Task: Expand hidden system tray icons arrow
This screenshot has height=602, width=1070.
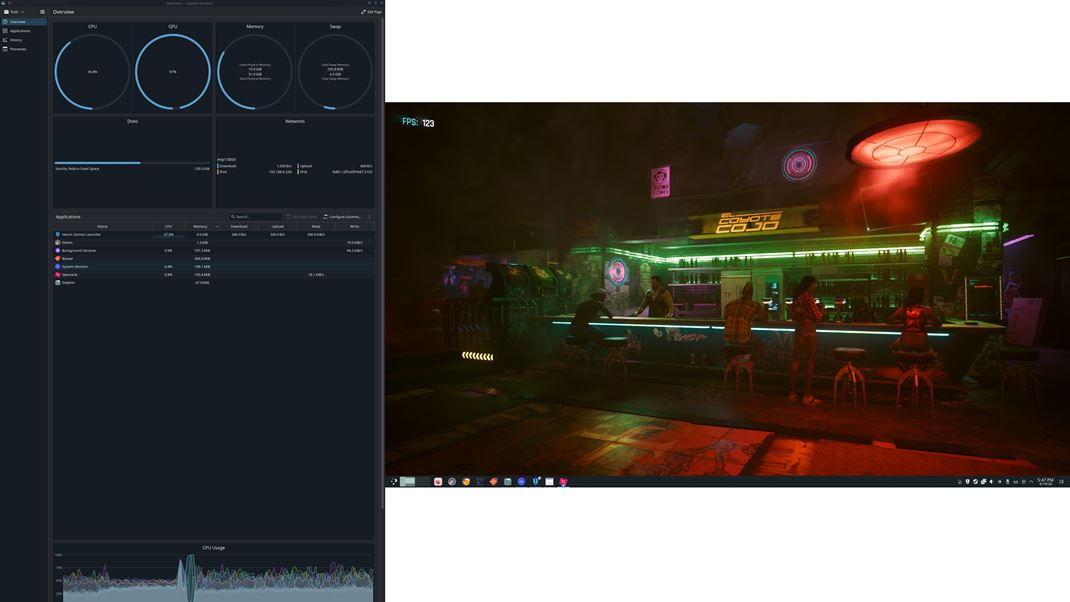Action: [x=1030, y=482]
